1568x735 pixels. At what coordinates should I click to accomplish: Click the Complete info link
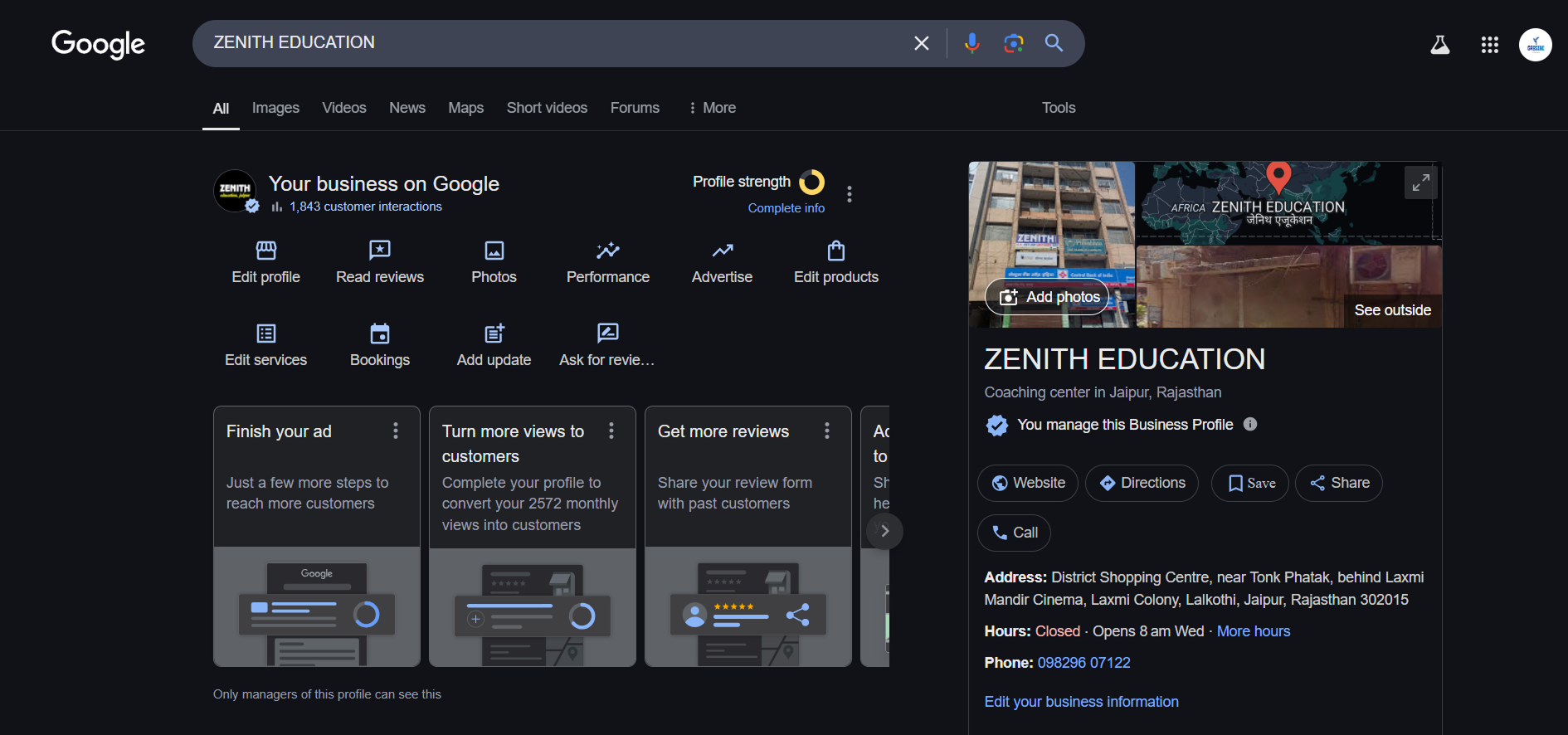click(x=786, y=208)
